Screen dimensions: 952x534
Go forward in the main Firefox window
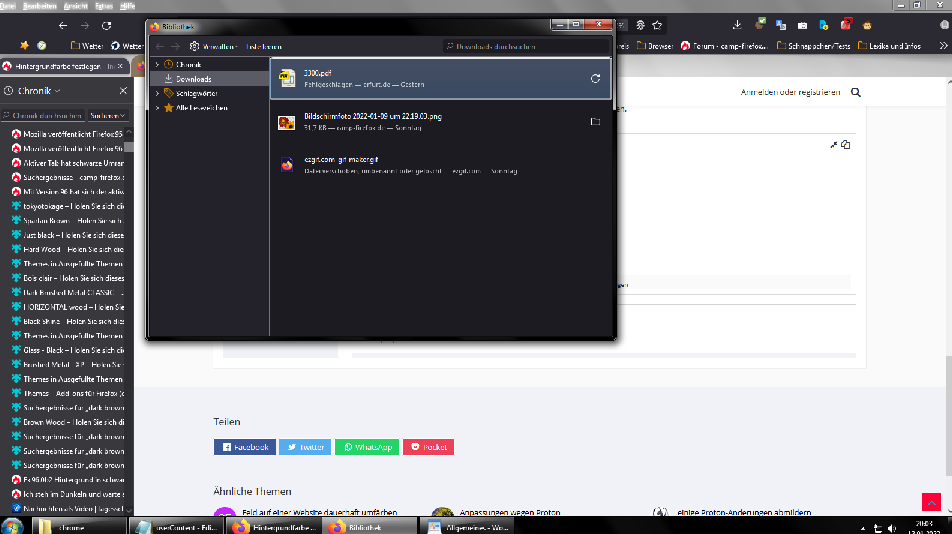coord(84,25)
